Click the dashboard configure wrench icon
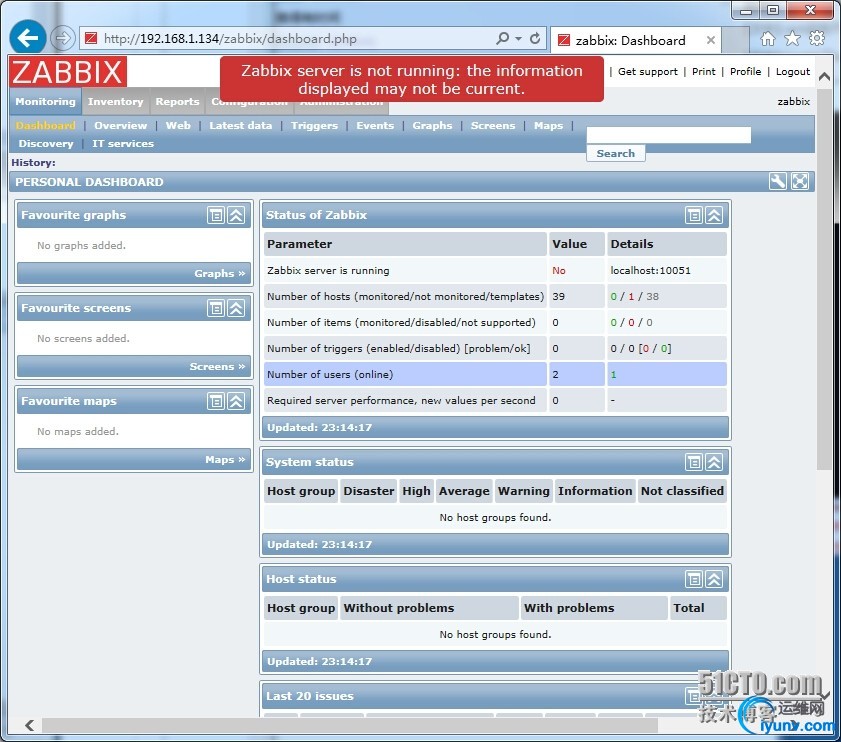841x742 pixels. click(778, 181)
